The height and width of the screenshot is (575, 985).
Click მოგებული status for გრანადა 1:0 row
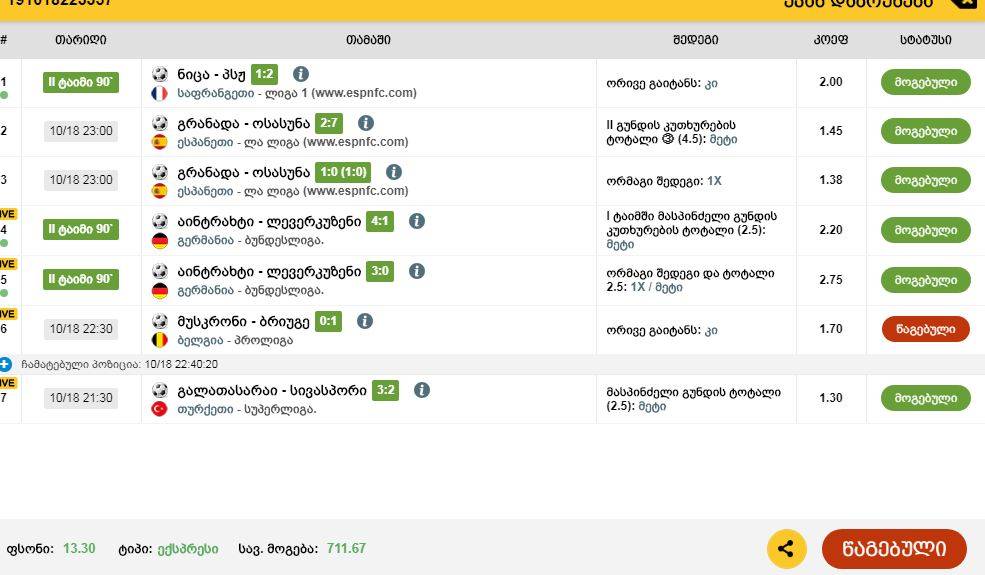(925, 180)
